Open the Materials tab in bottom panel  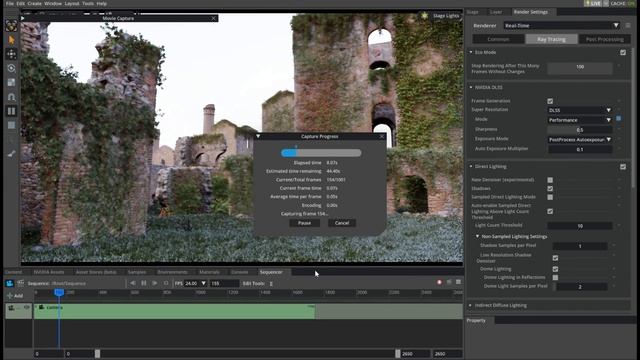click(209, 272)
